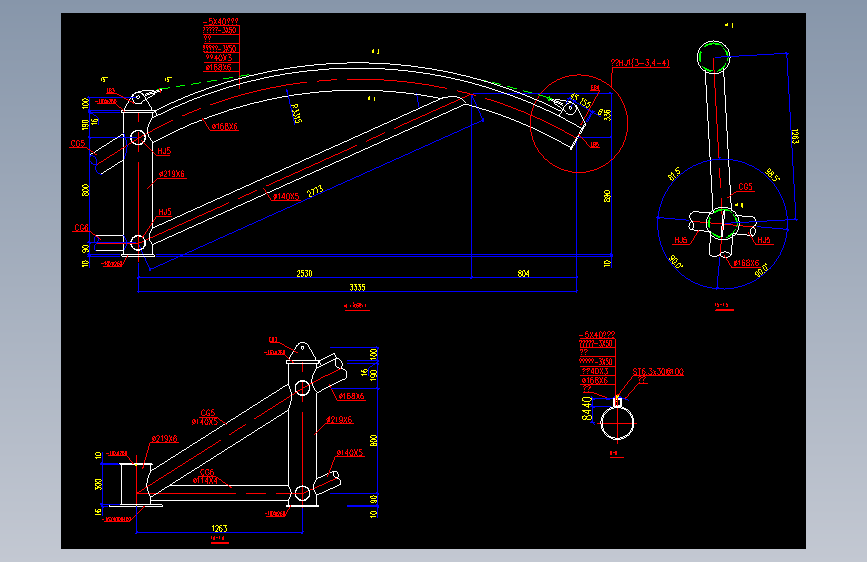
Task: Click the ø146X5 label in lower view
Action: pos(350,452)
